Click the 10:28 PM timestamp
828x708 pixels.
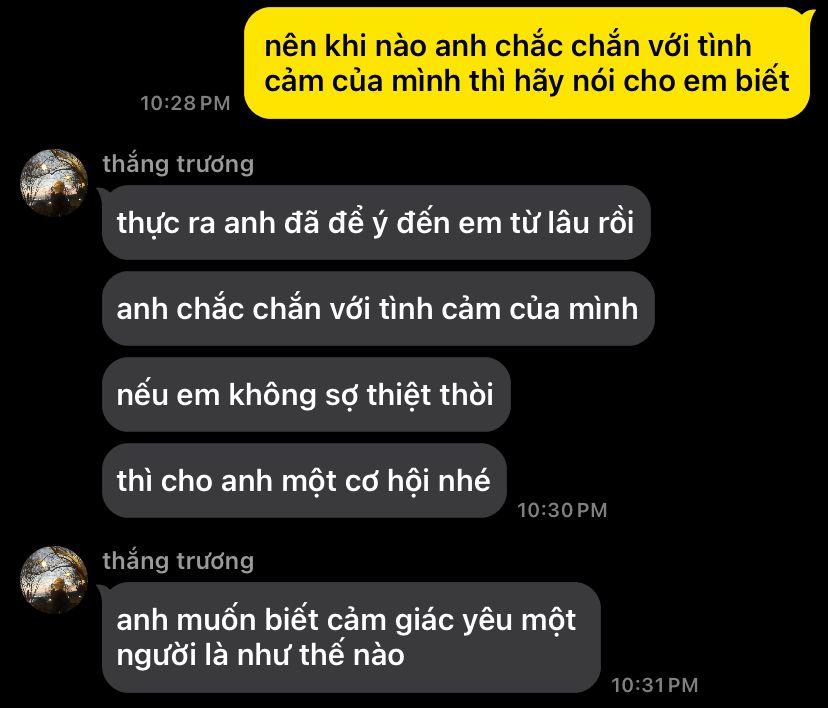coord(185,103)
